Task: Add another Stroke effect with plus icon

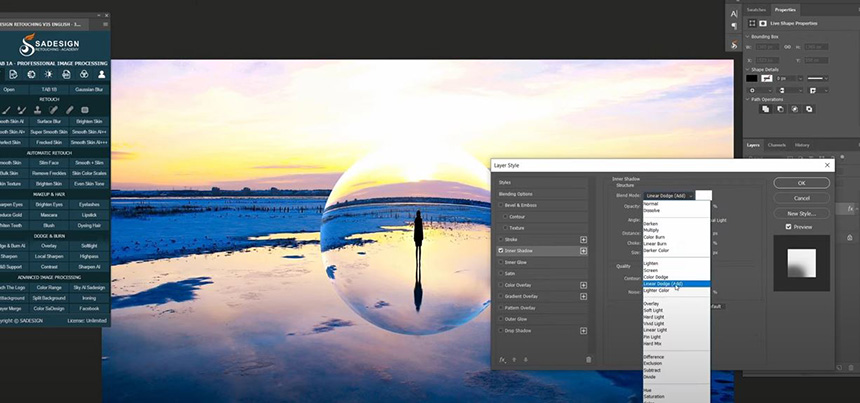Action: (583, 240)
